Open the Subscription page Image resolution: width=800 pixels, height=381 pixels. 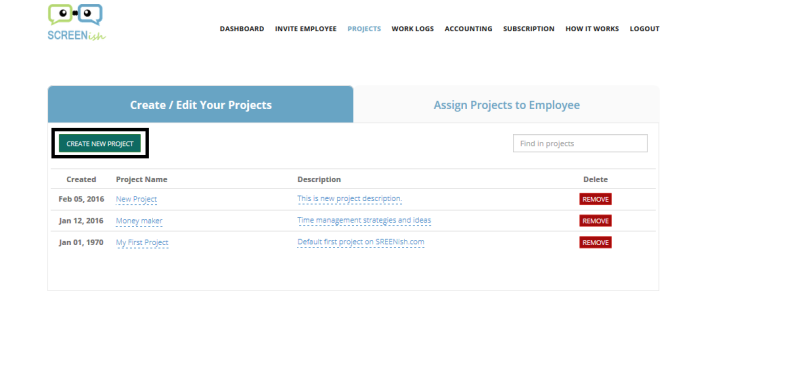click(x=529, y=29)
